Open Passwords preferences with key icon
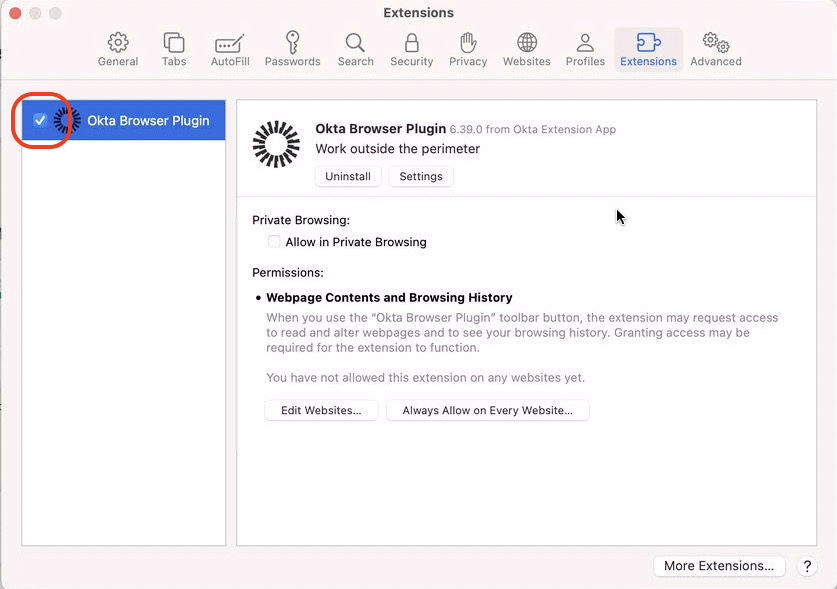The image size is (837, 589). [x=293, y=50]
